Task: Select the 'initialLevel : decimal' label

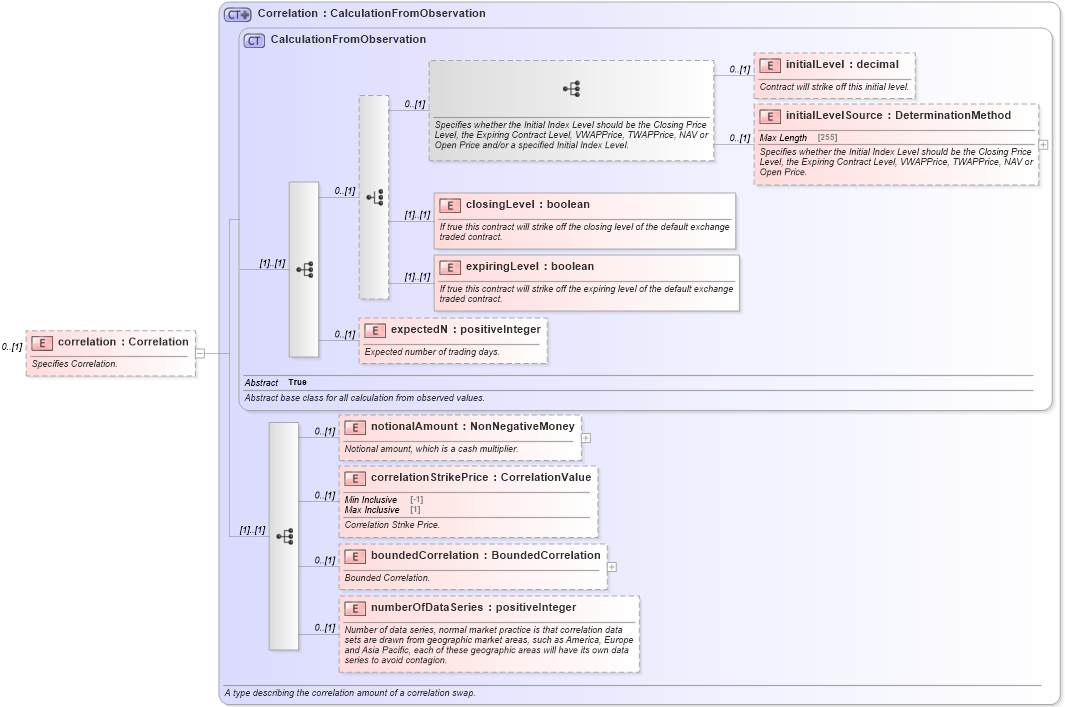Action: click(x=842, y=64)
